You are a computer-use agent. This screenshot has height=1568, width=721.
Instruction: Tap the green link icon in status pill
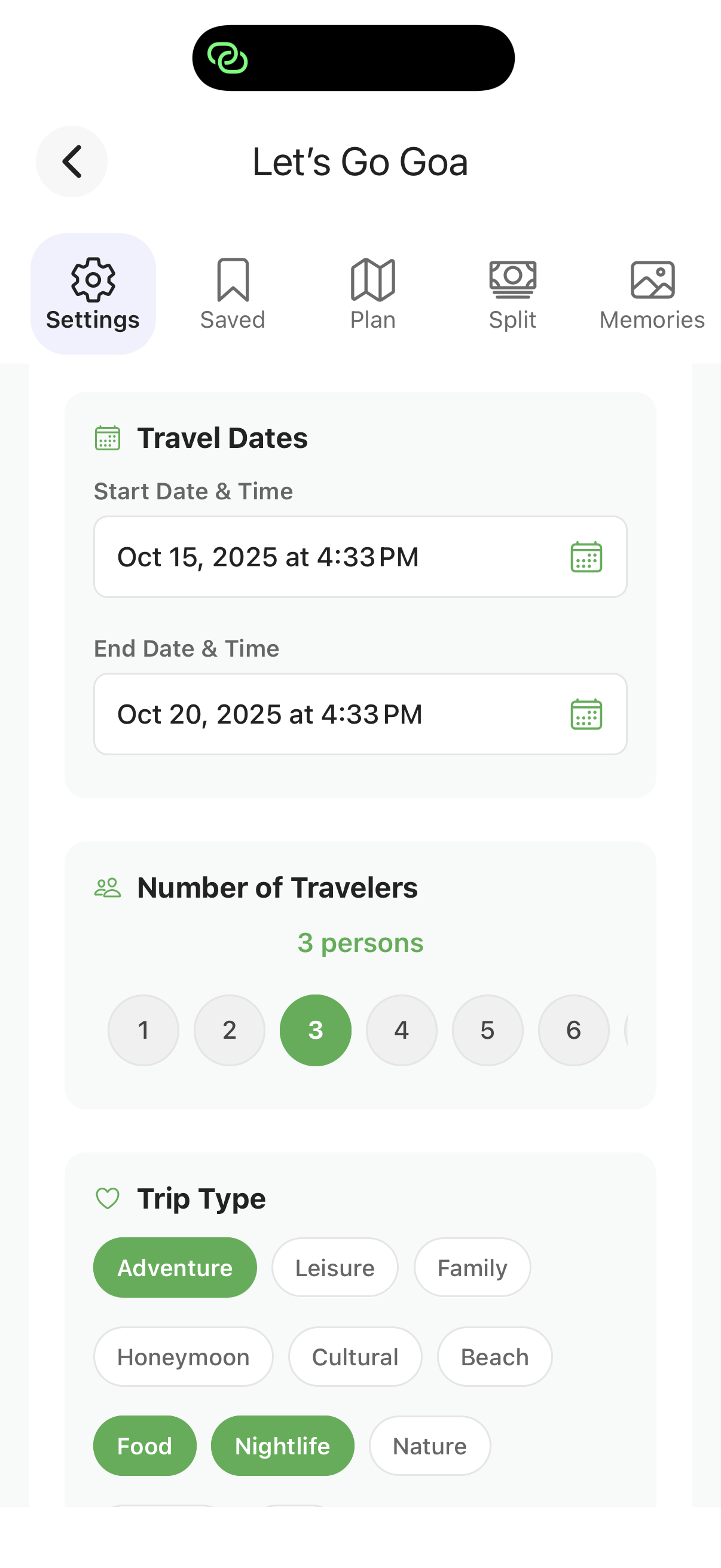coord(228,59)
